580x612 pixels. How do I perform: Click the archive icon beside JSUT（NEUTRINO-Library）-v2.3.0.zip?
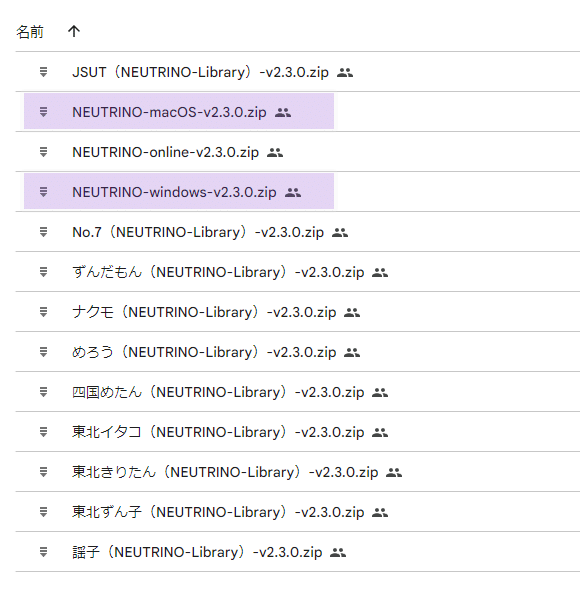tap(43, 72)
